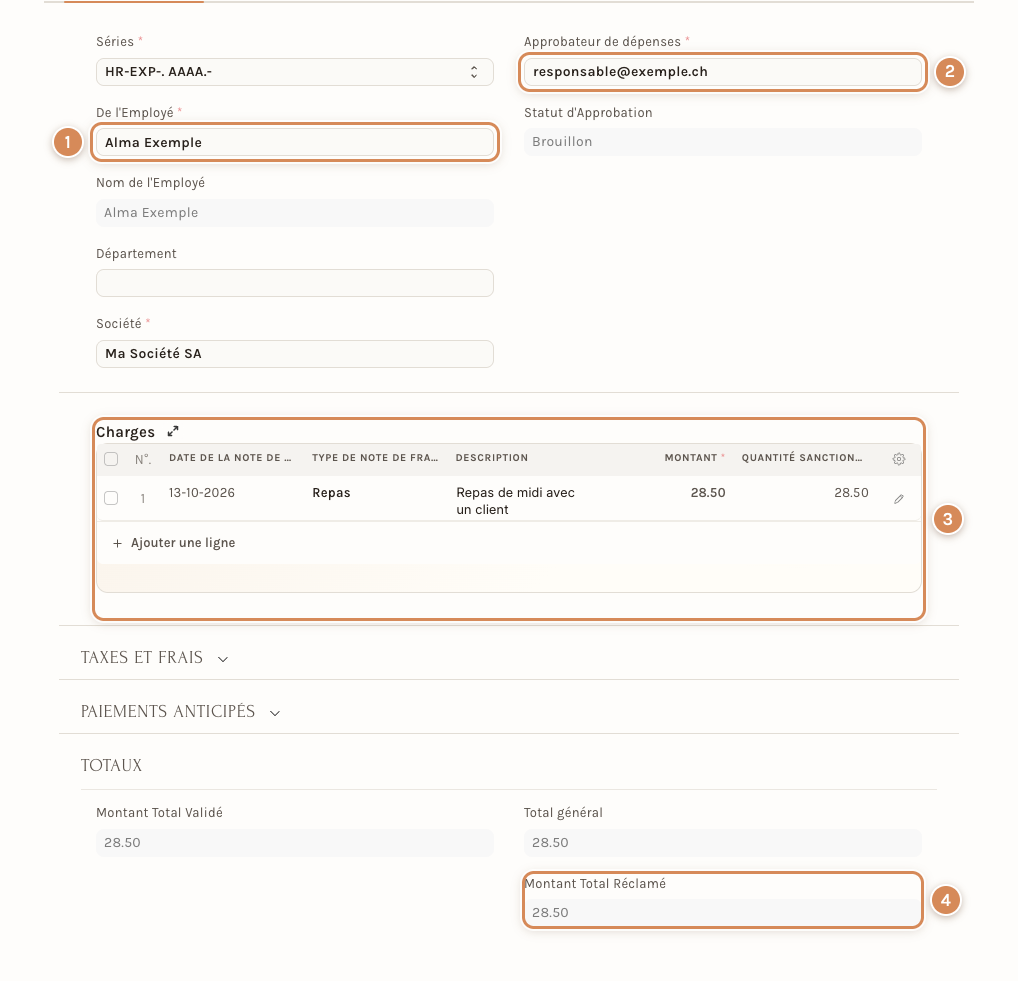Click the De l'Employé field Alma Exemple
The width and height of the screenshot is (1018, 981).
pyautogui.click(x=295, y=143)
